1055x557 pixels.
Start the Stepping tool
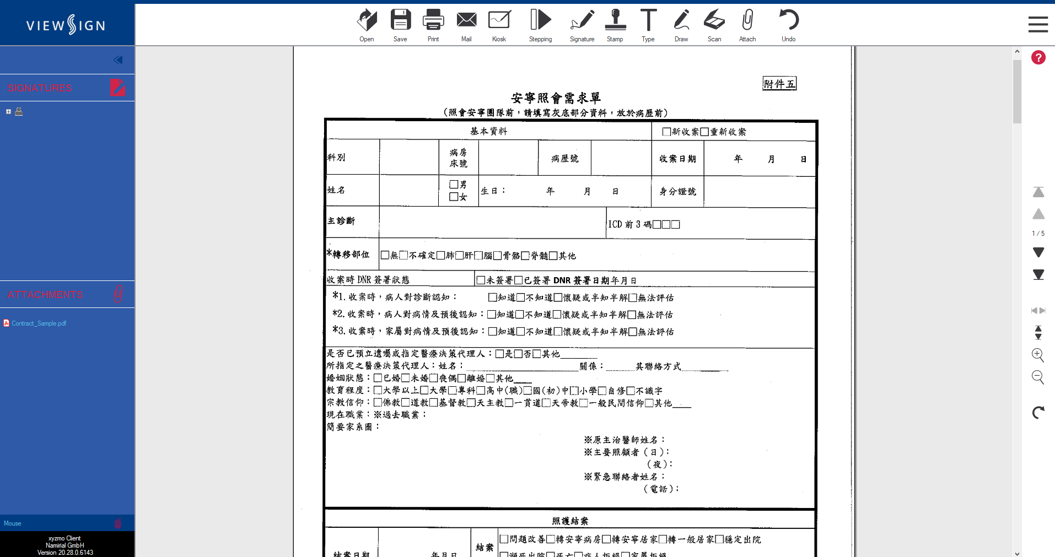[540, 26]
